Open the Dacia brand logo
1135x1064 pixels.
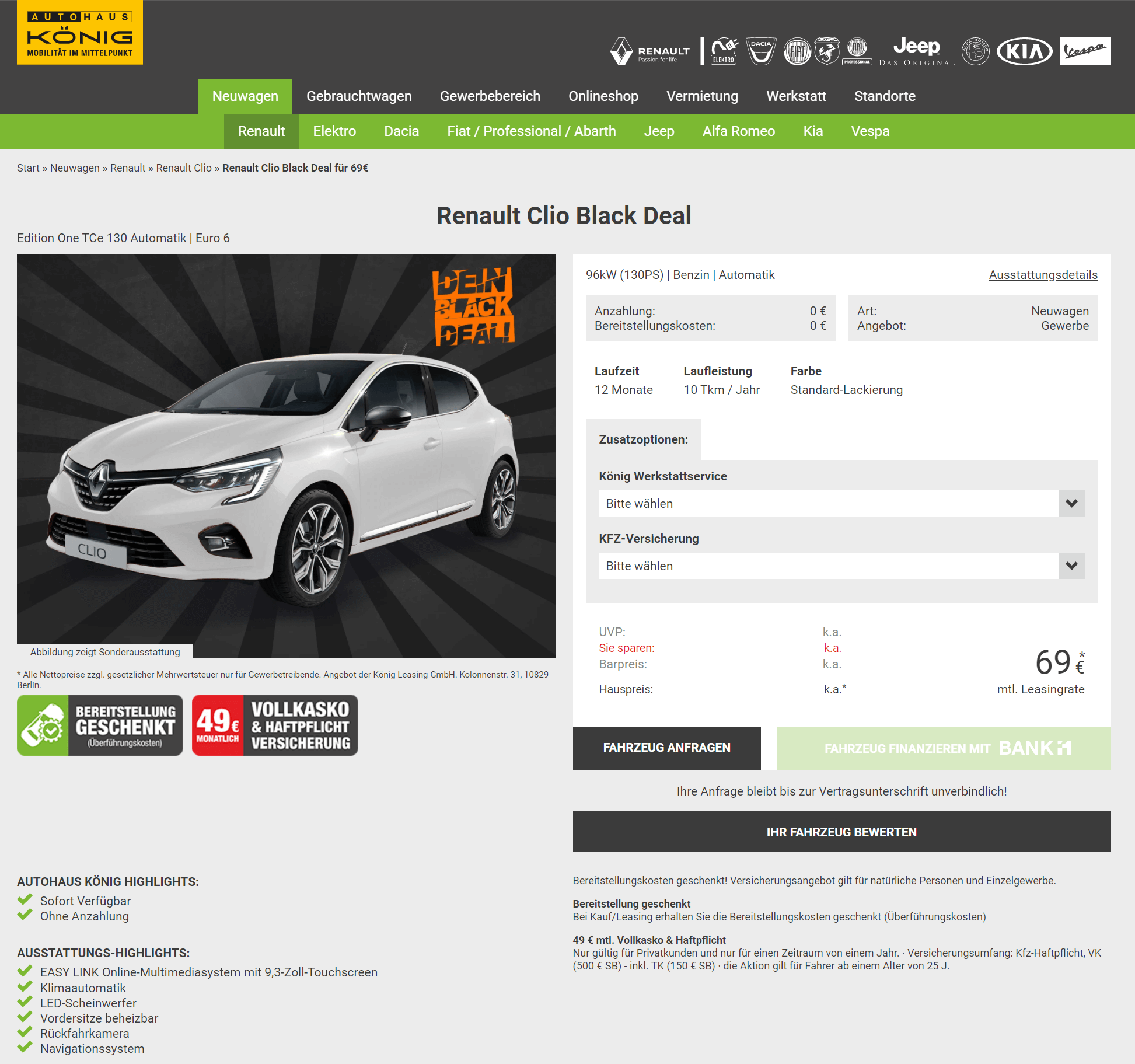coord(761,52)
